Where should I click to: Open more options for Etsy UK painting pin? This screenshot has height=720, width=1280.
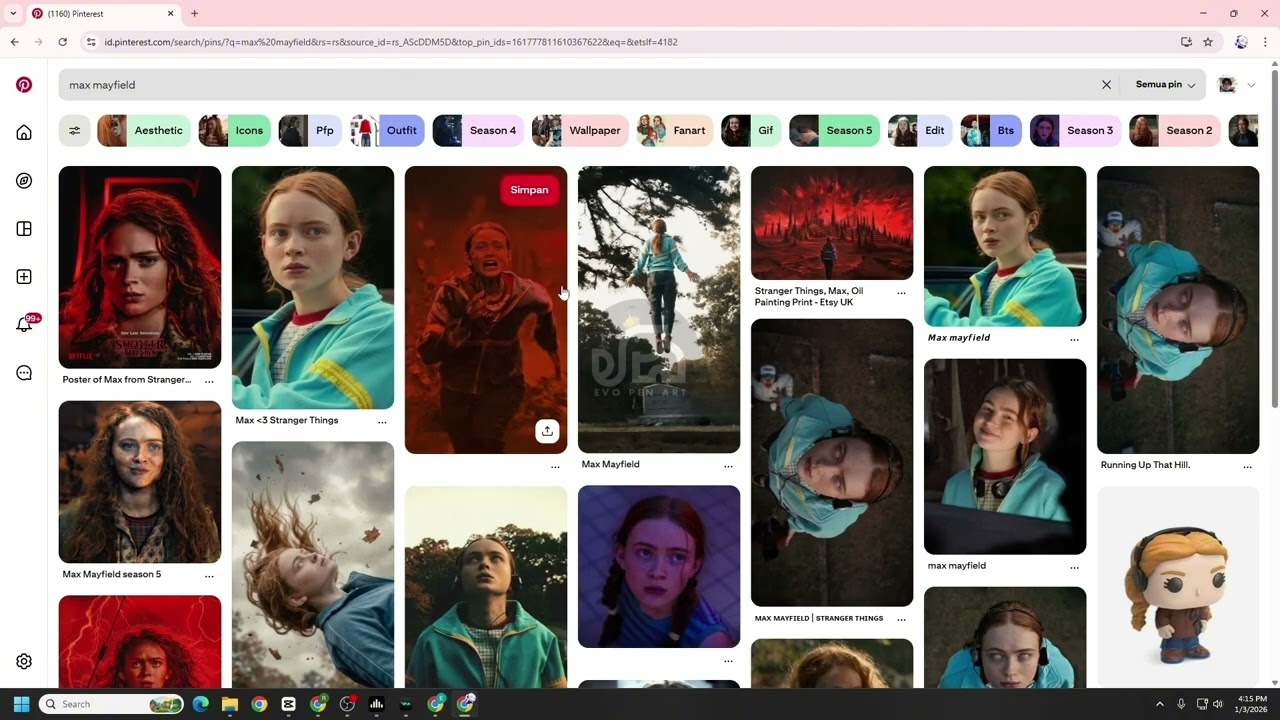[901, 292]
